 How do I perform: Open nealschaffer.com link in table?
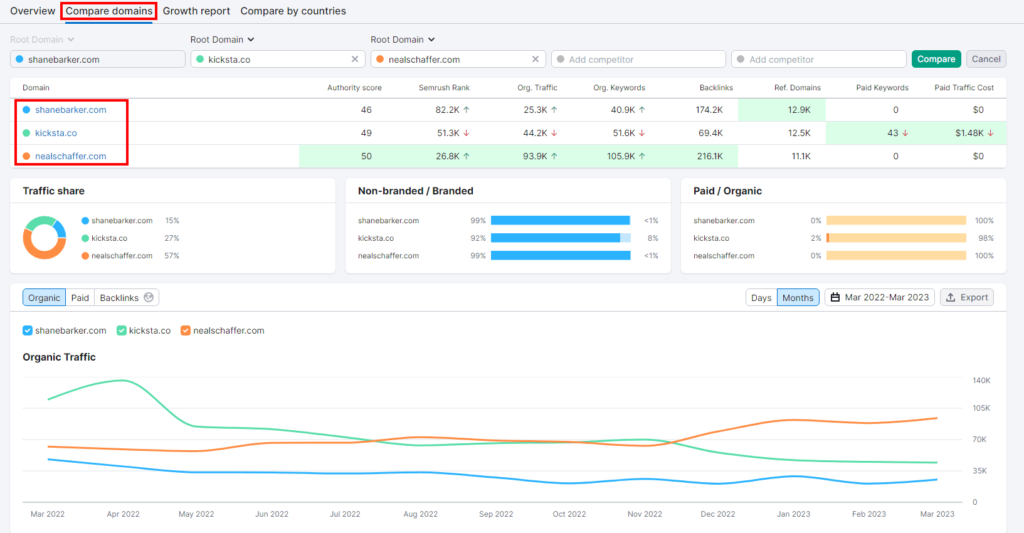click(x=71, y=156)
